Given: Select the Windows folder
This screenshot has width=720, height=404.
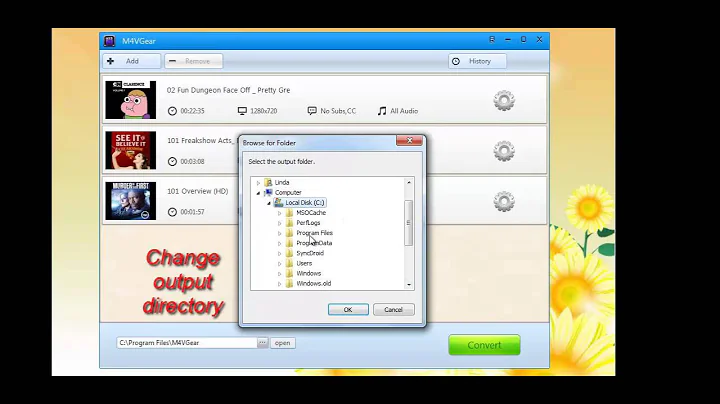Looking at the screenshot, I should pos(309,274).
